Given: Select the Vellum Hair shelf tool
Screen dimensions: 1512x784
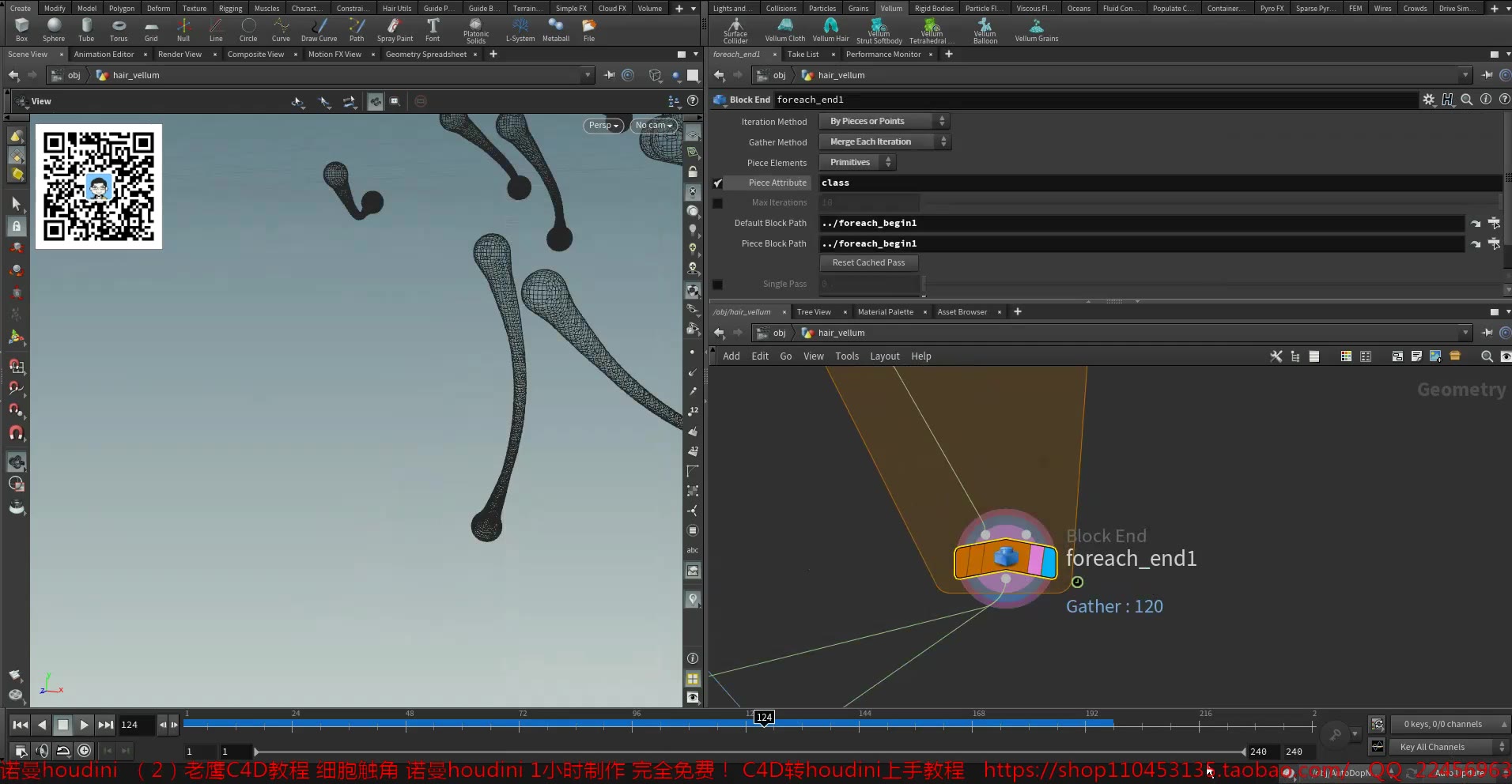Looking at the screenshot, I should point(830,30).
